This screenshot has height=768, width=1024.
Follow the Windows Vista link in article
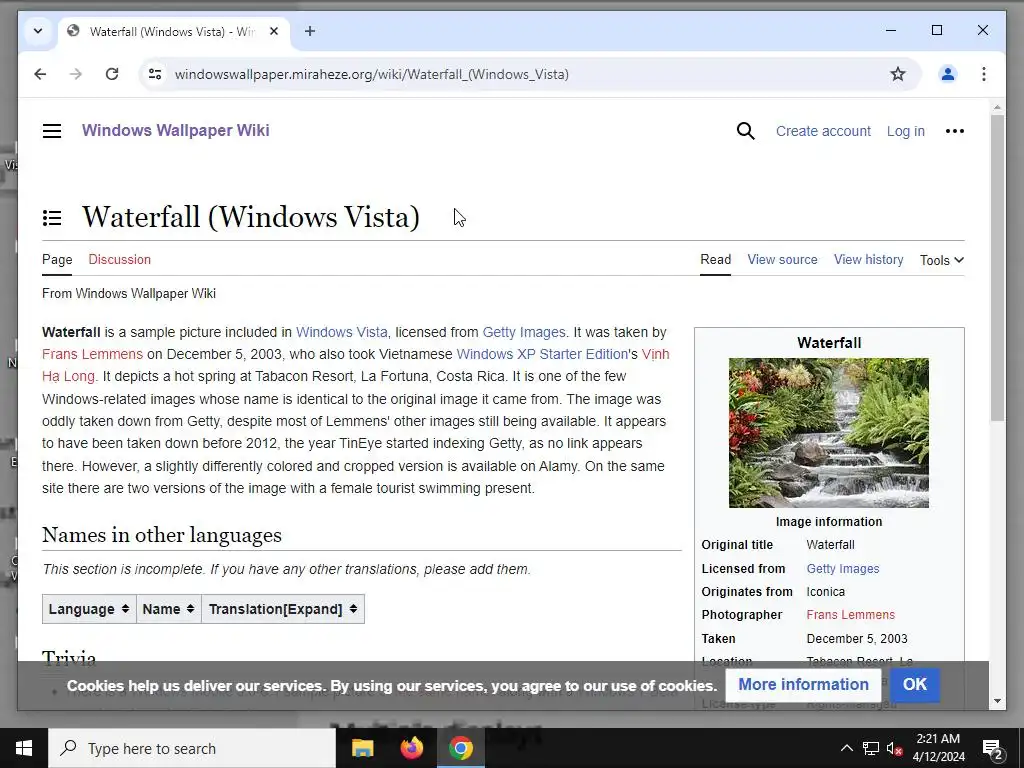point(342,332)
